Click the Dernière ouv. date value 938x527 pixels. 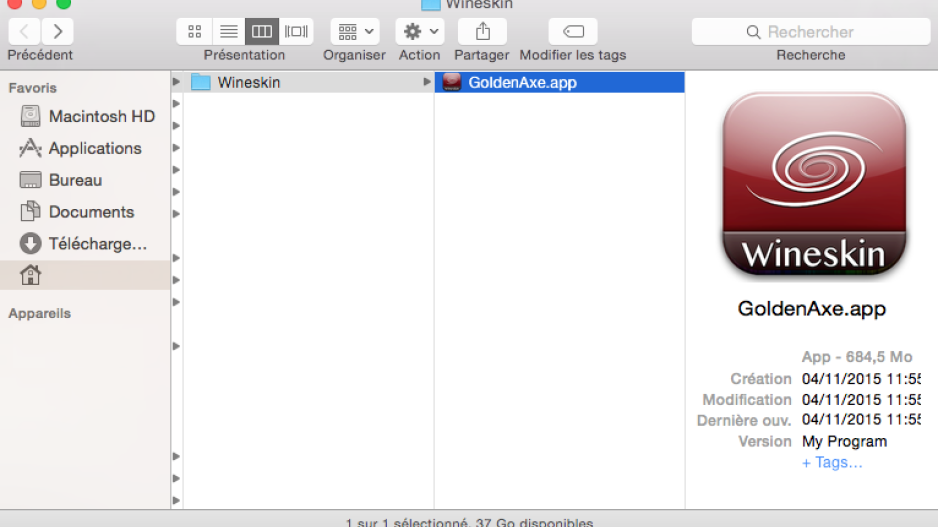[x=861, y=420]
